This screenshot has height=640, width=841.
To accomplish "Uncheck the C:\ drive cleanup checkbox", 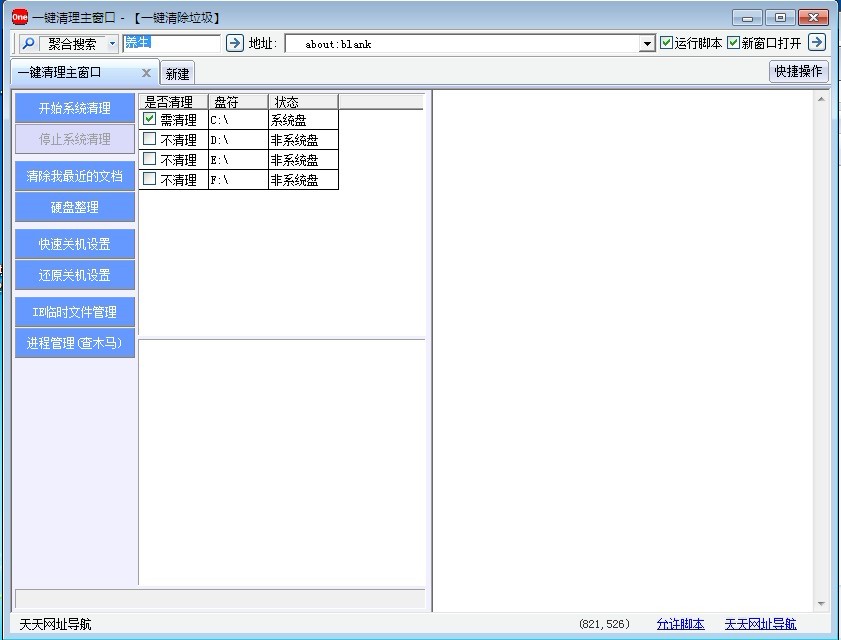I will point(150,119).
